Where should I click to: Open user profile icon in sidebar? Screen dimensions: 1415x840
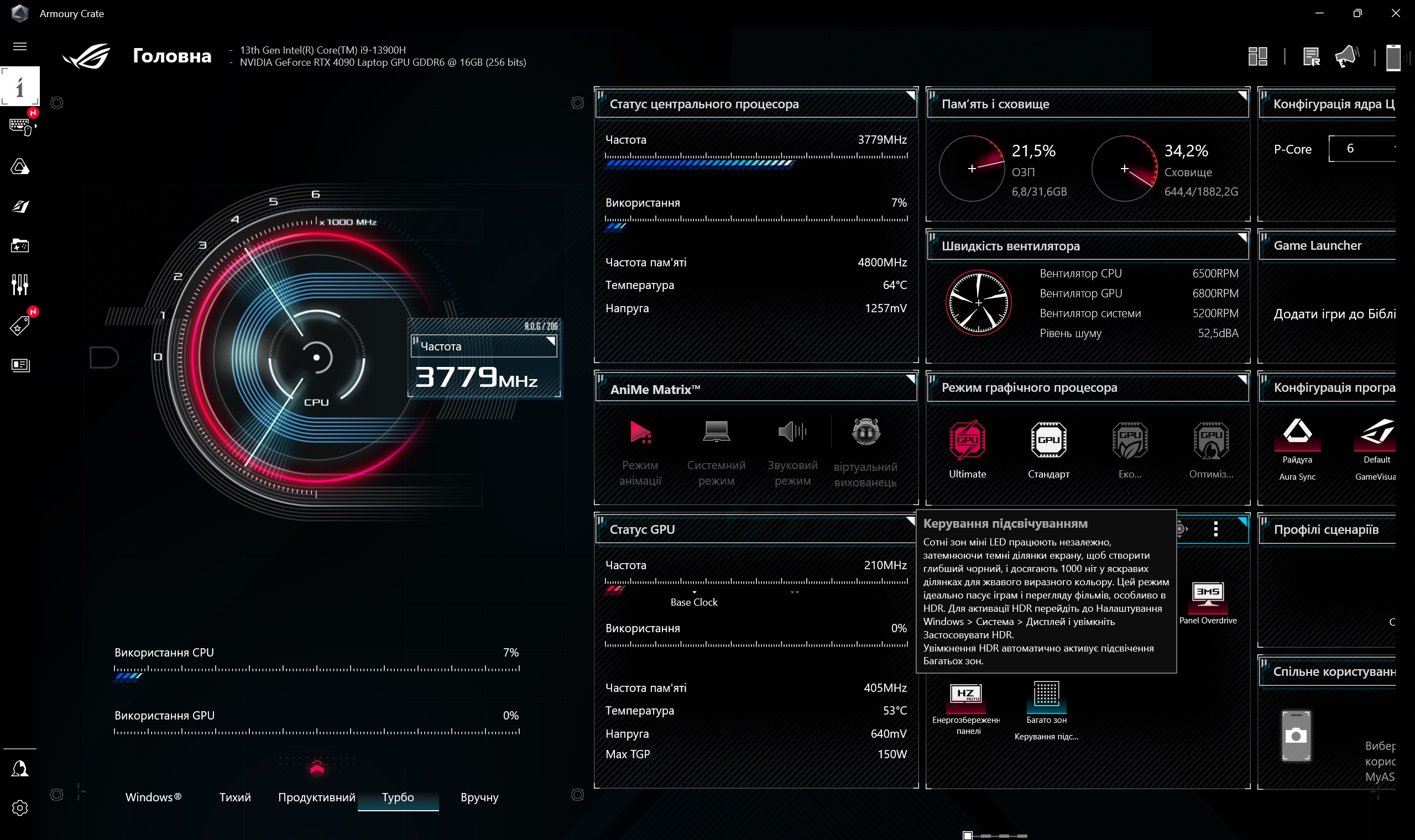click(20, 769)
